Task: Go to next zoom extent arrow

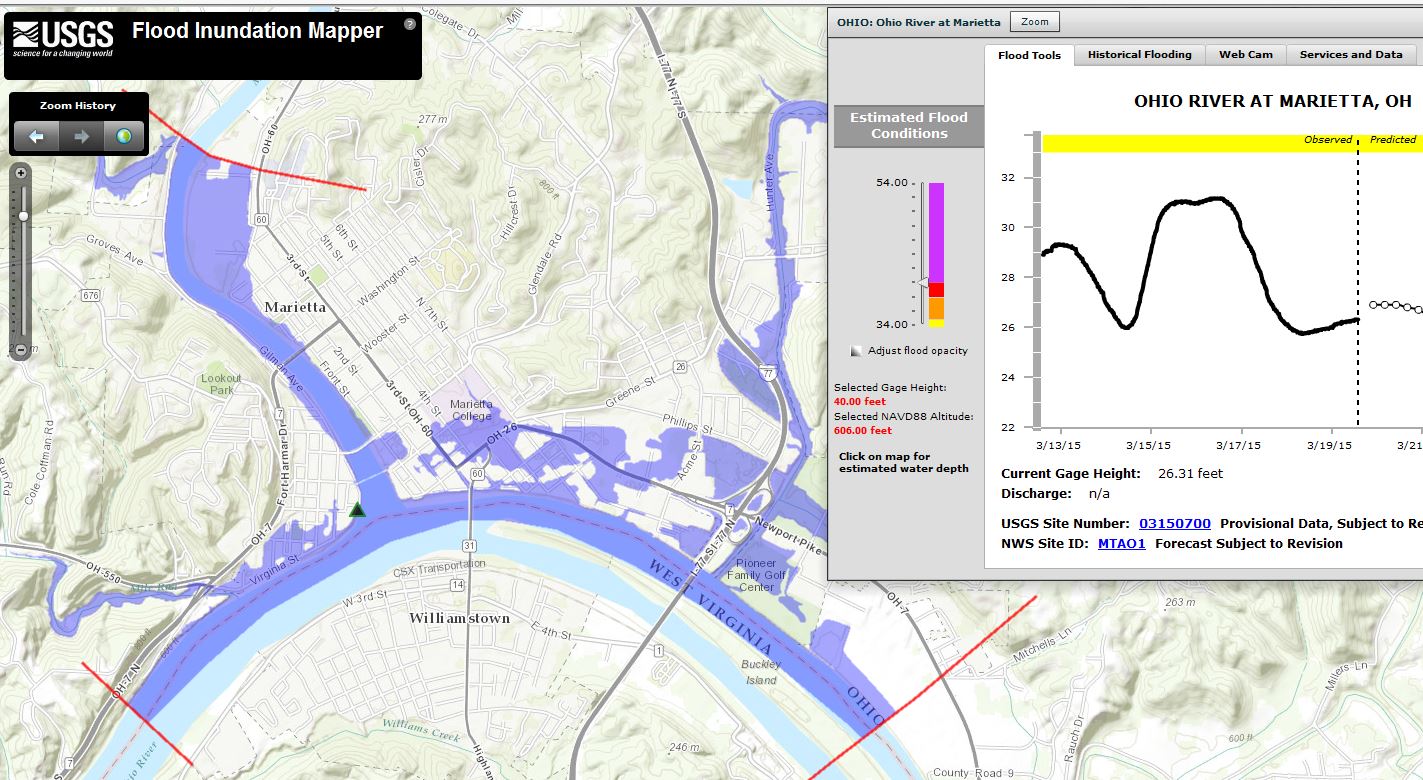Action: coord(81,137)
